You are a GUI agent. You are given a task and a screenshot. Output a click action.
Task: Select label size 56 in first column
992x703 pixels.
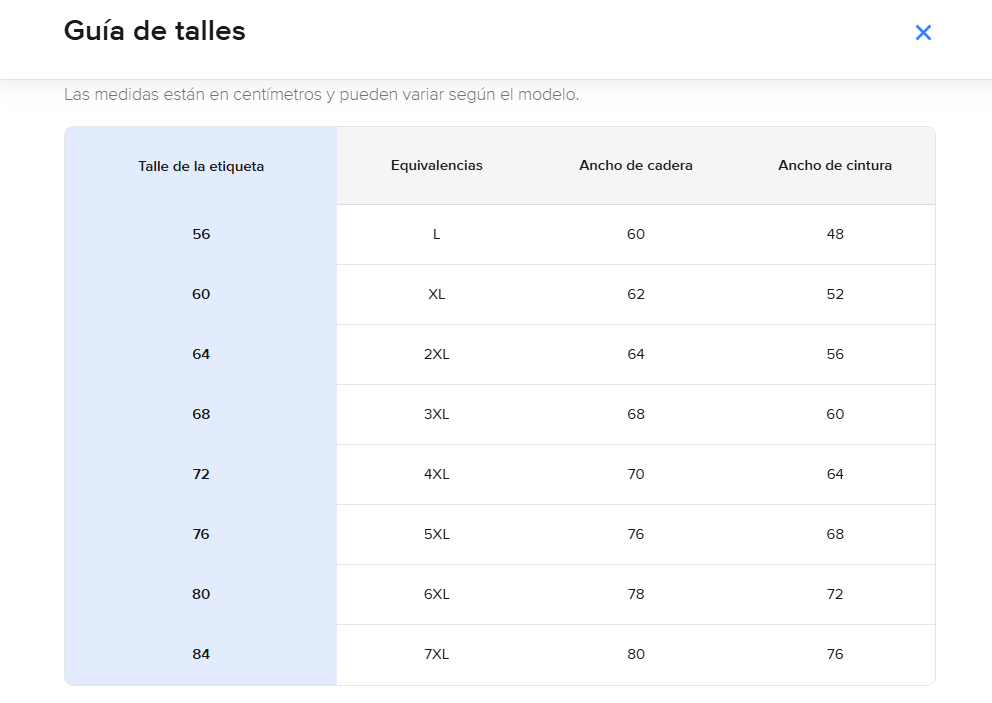pos(201,235)
